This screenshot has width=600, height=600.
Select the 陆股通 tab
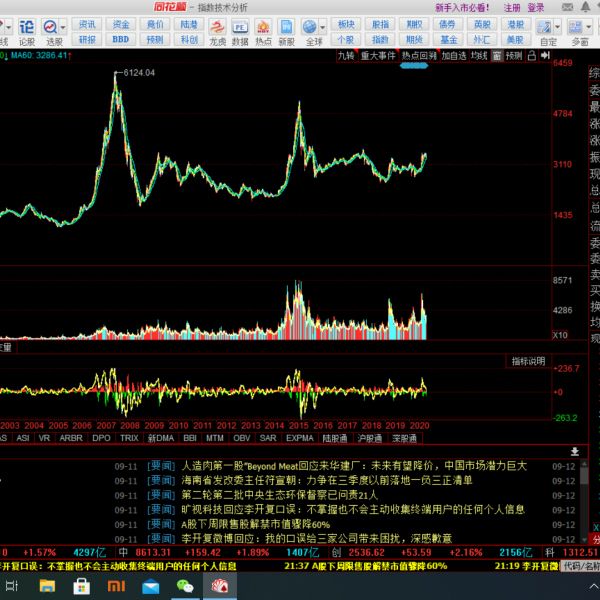pyautogui.click(x=335, y=438)
